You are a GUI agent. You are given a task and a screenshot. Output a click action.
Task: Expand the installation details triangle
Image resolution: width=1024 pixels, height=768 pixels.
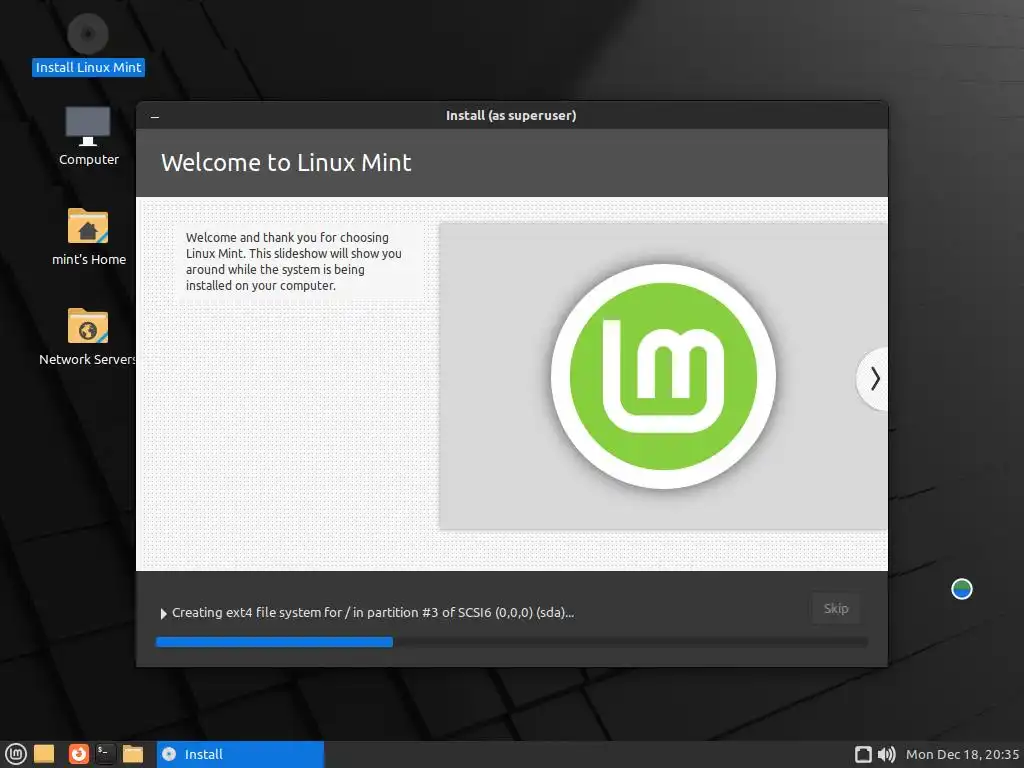(163, 614)
